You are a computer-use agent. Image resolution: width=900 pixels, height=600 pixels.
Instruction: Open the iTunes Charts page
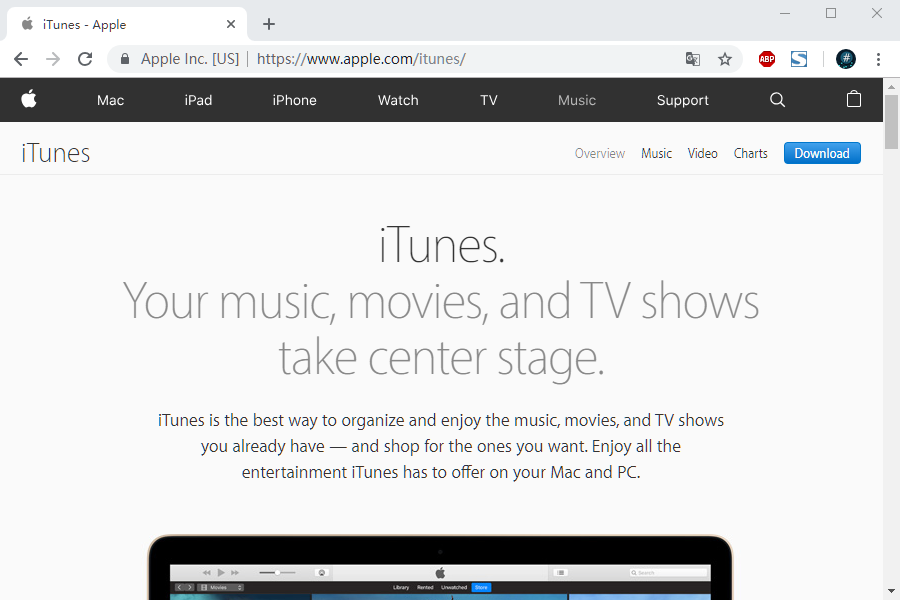(750, 153)
